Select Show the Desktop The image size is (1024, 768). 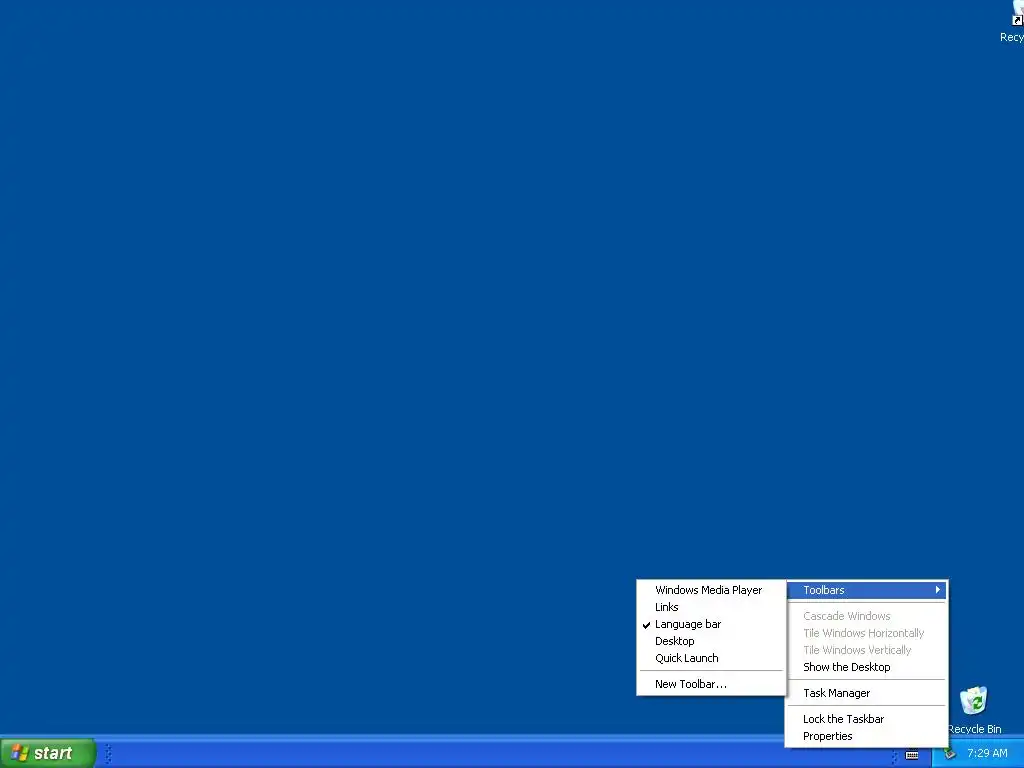(x=867, y=667)
